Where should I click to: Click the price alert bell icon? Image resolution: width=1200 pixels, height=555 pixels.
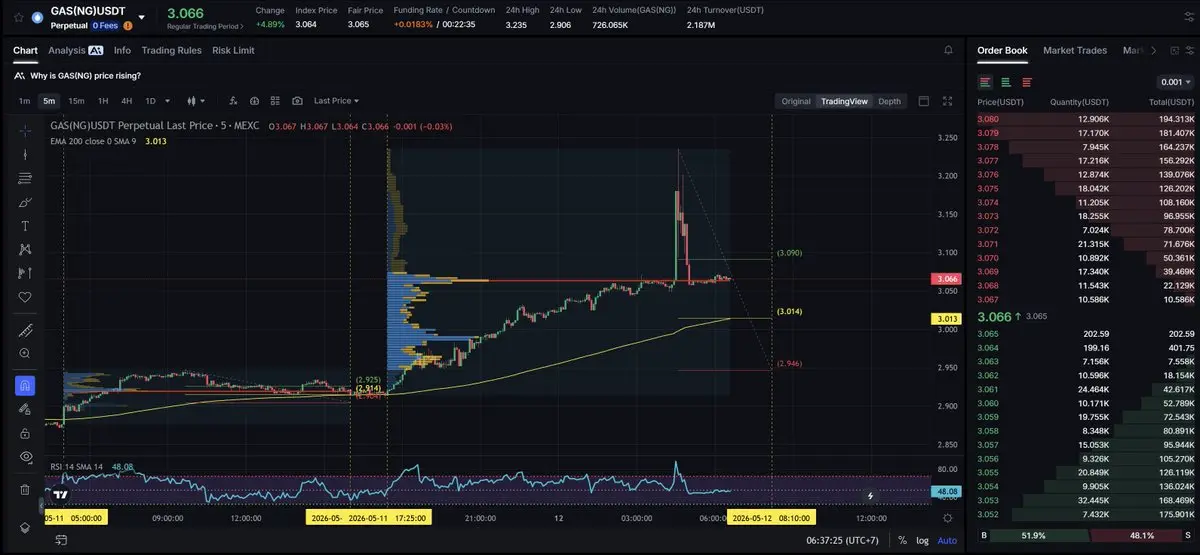pyautogui.click(x=948, y=50)
